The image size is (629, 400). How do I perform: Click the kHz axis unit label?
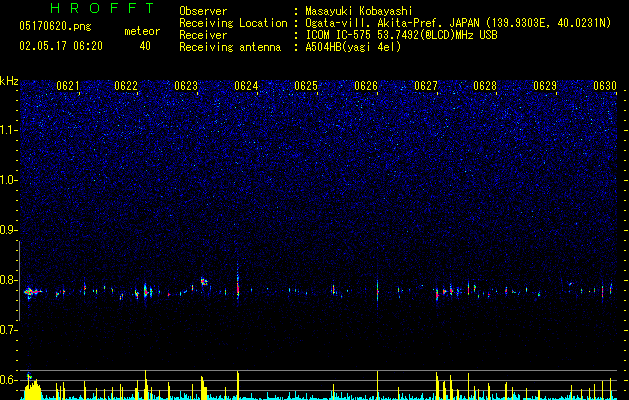pos(9,81)
